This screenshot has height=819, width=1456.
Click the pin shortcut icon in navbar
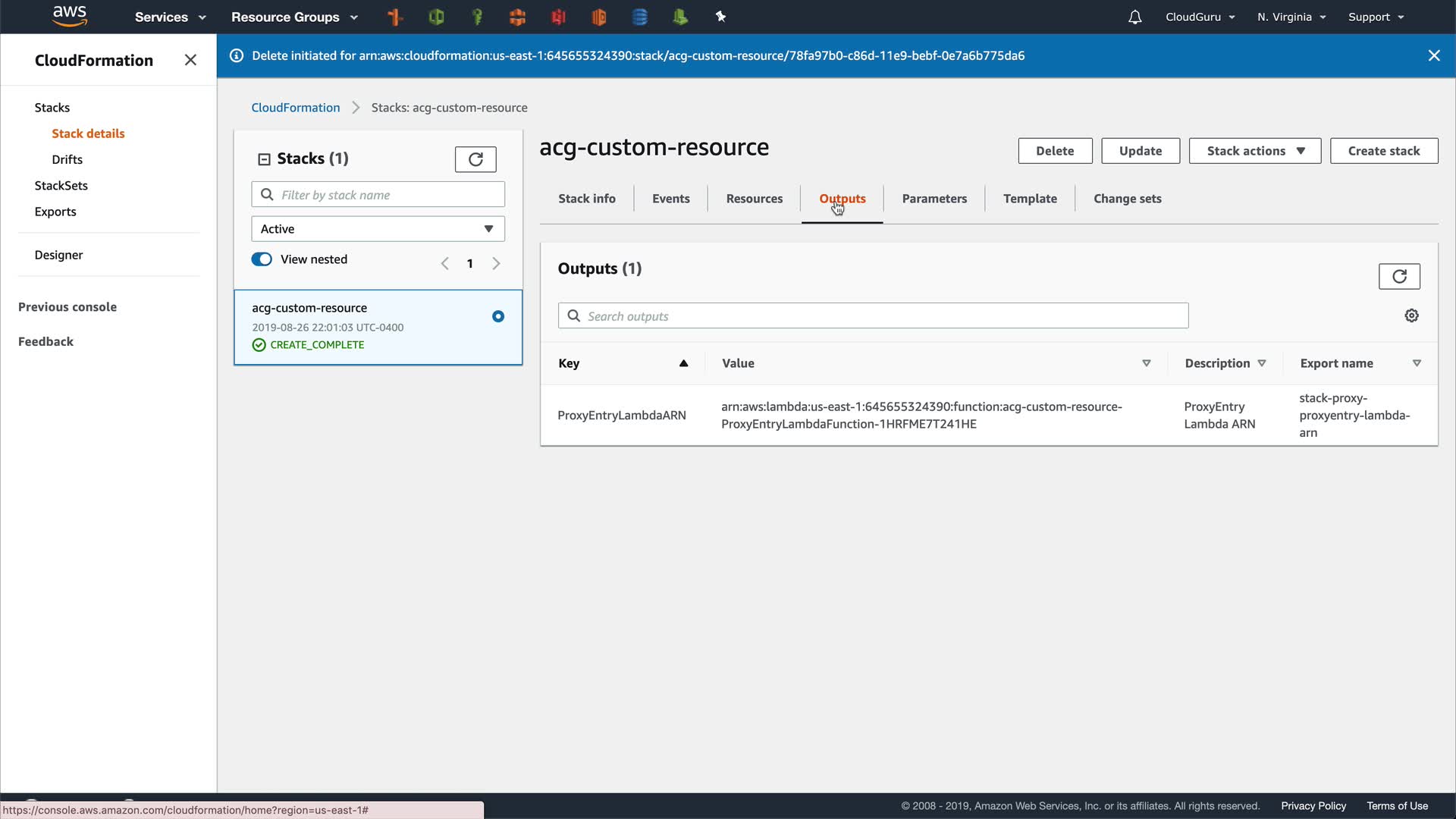(720, 17)
